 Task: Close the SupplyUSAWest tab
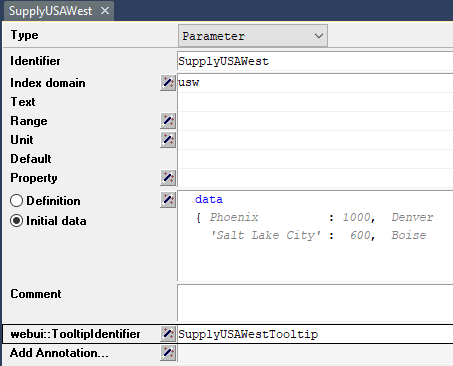point(105,11)
